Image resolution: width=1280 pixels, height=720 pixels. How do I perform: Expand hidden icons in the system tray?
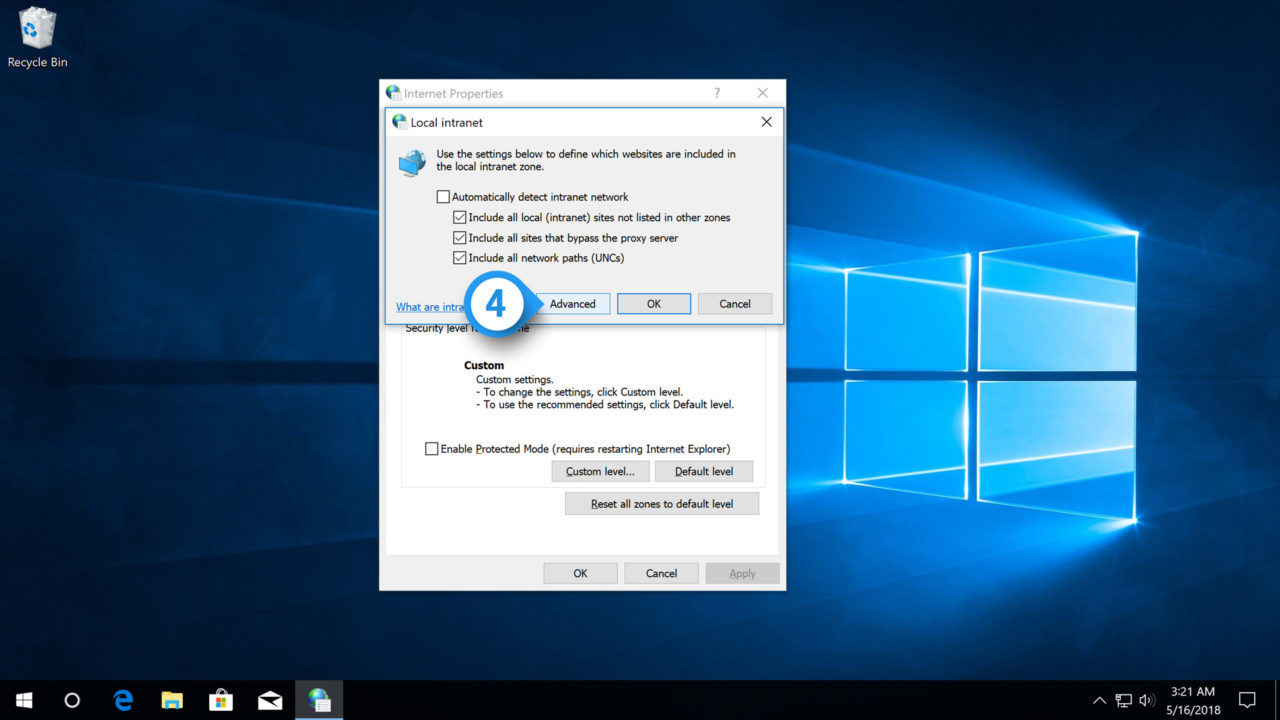click(1099, 700)
